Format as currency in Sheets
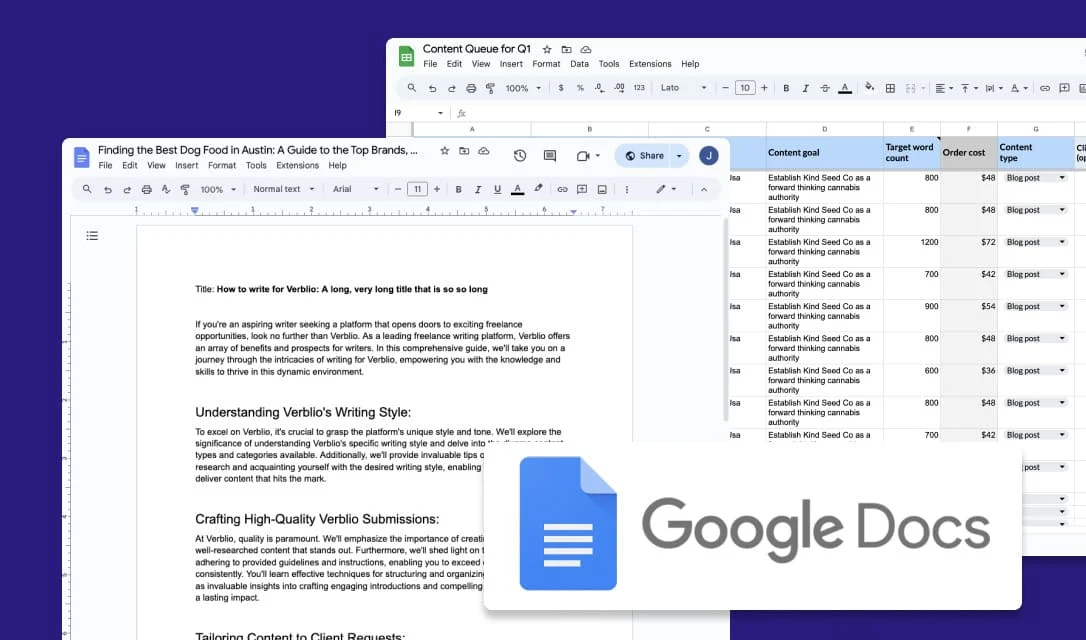 click(560, 88)
